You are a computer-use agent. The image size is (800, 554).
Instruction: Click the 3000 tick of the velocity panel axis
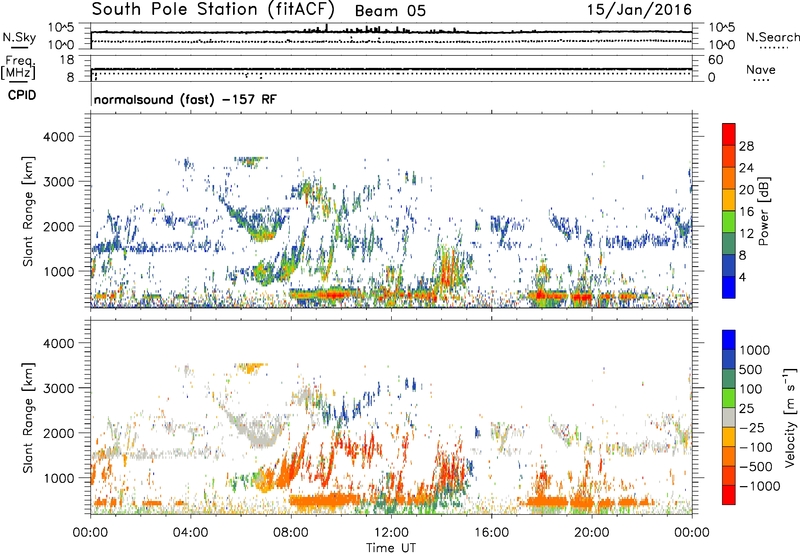pyautogui.click(x=58, y=388)
